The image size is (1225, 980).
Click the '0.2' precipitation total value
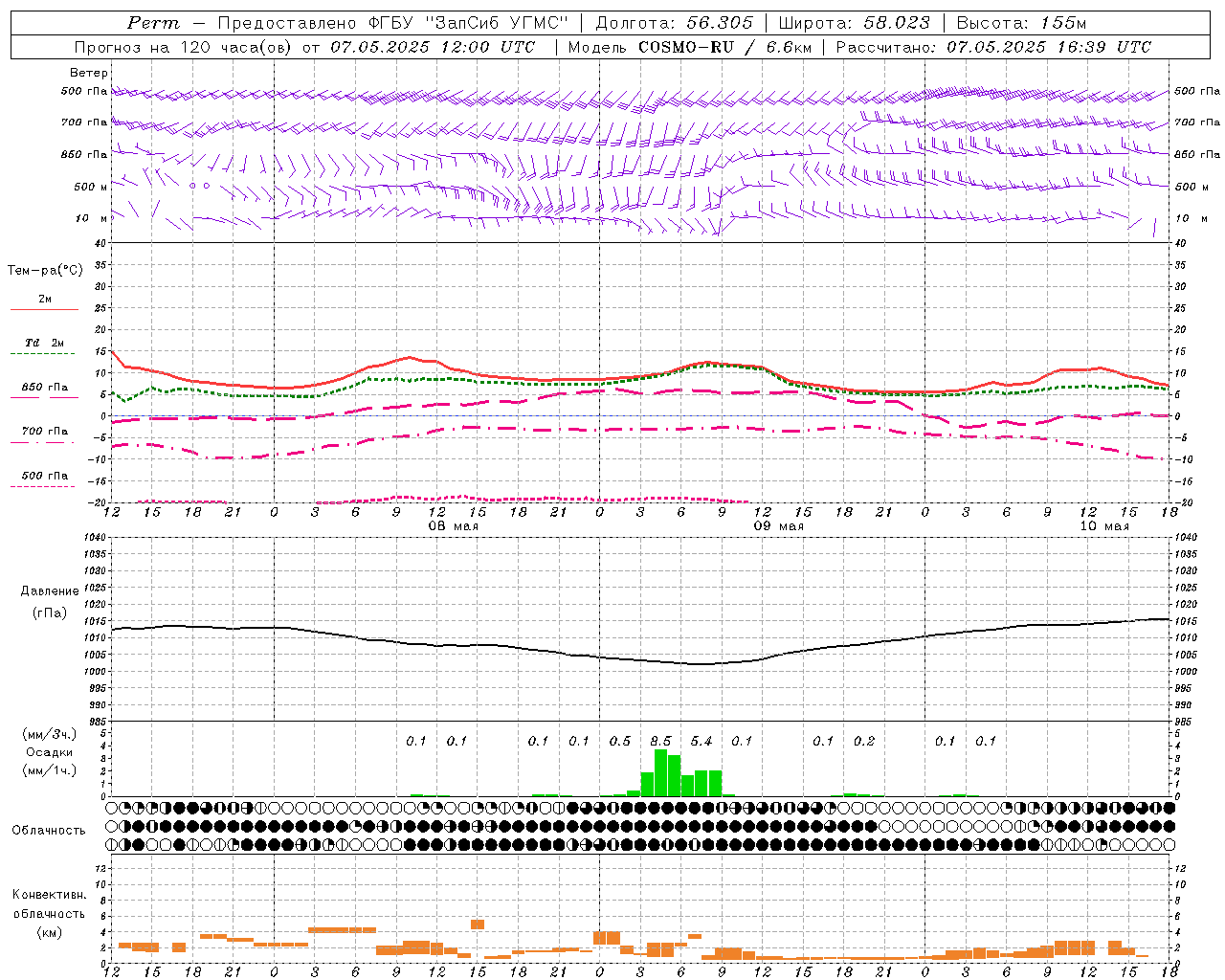(864, 741)
